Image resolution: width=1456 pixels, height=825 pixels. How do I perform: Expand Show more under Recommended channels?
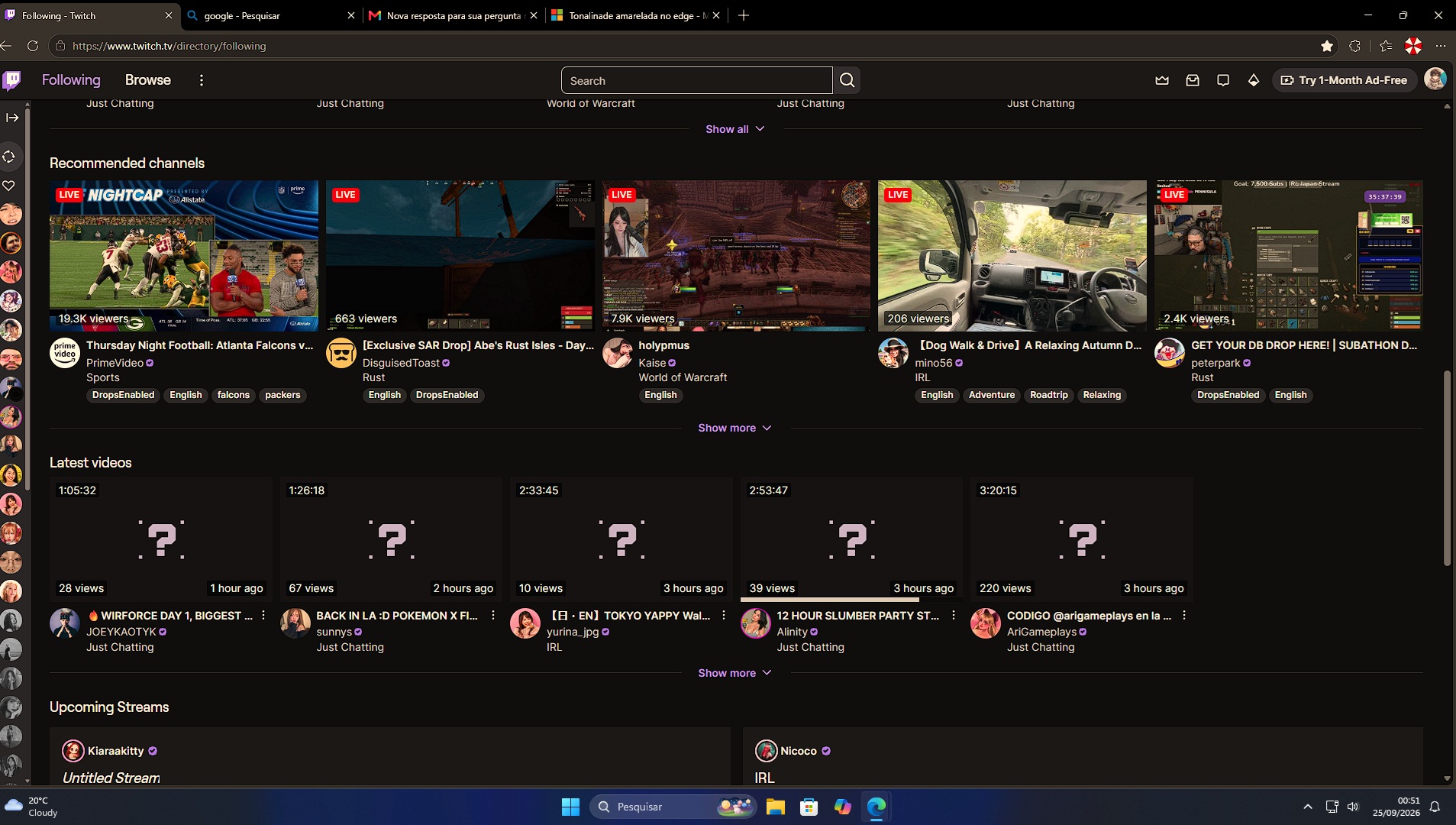coord(734,428)
